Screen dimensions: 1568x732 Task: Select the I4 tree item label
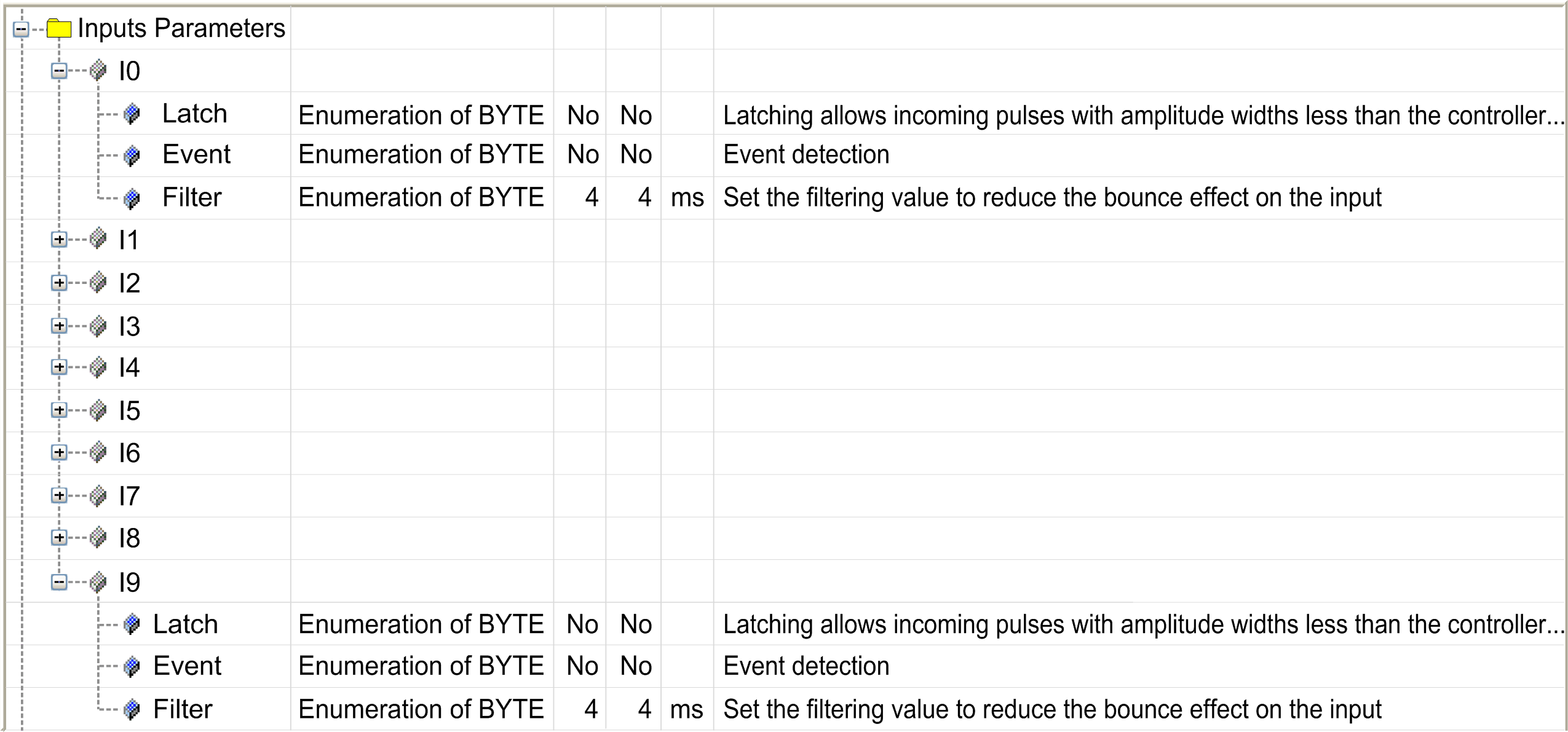(x=129, y=368)
